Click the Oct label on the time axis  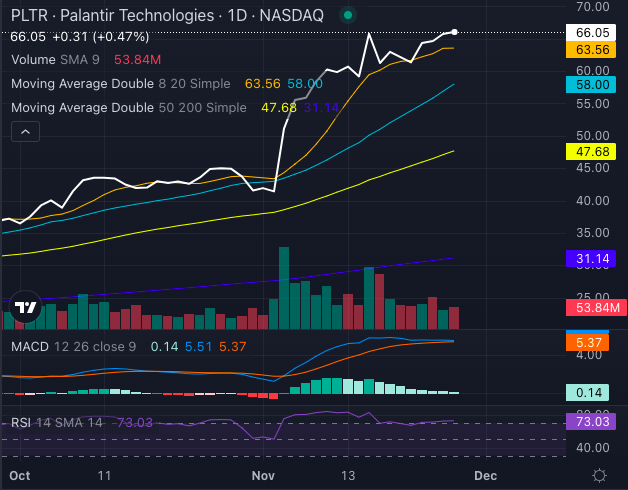pos(19,475)
